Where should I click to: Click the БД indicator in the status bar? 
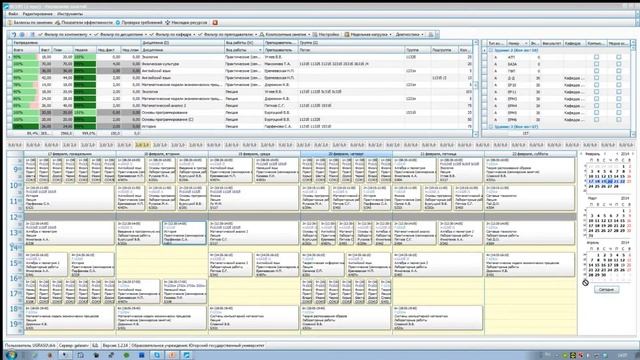click(x=95, y=346)
